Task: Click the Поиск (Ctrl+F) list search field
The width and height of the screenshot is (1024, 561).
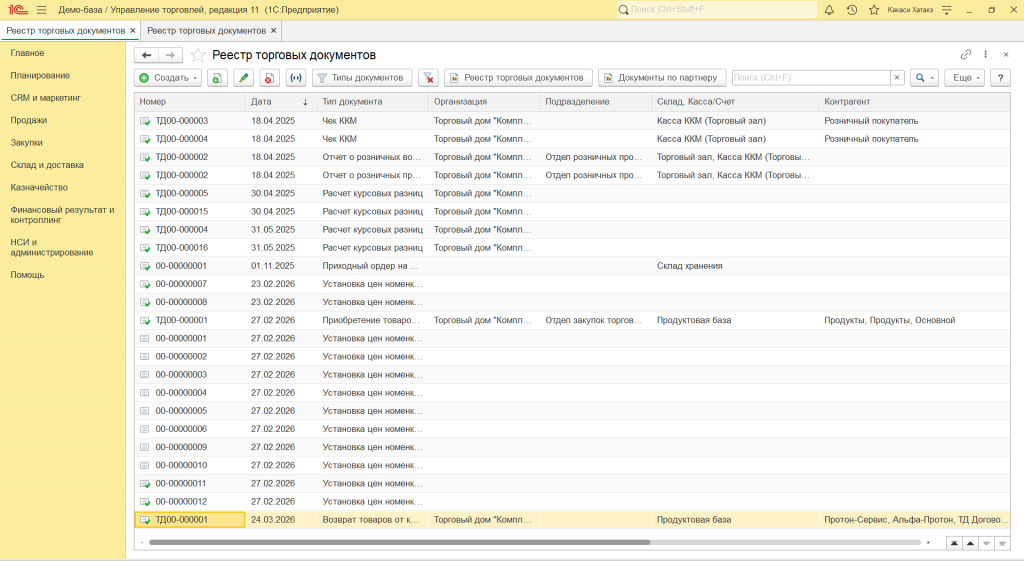Action: click(x=811, y=78)
